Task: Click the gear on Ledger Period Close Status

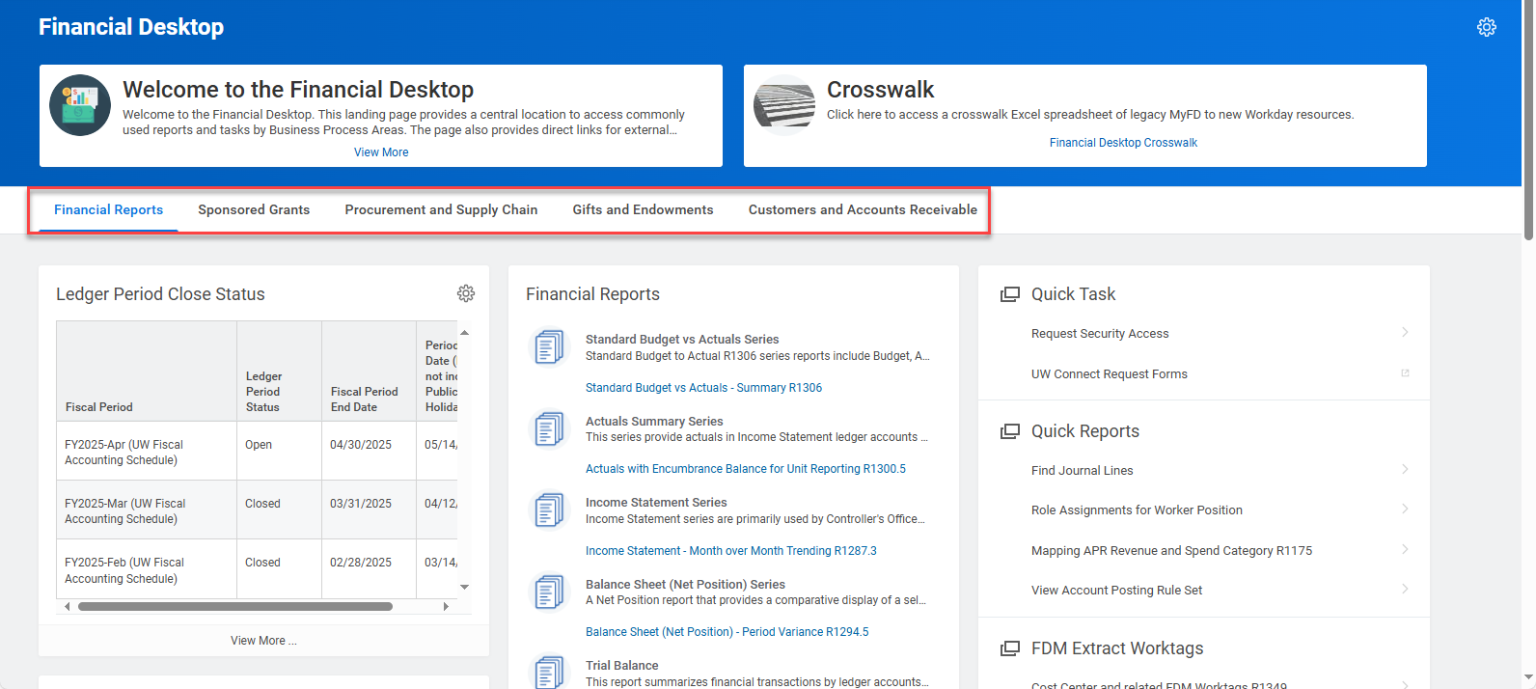Action: pyautogui.click(x=466, y=293)
